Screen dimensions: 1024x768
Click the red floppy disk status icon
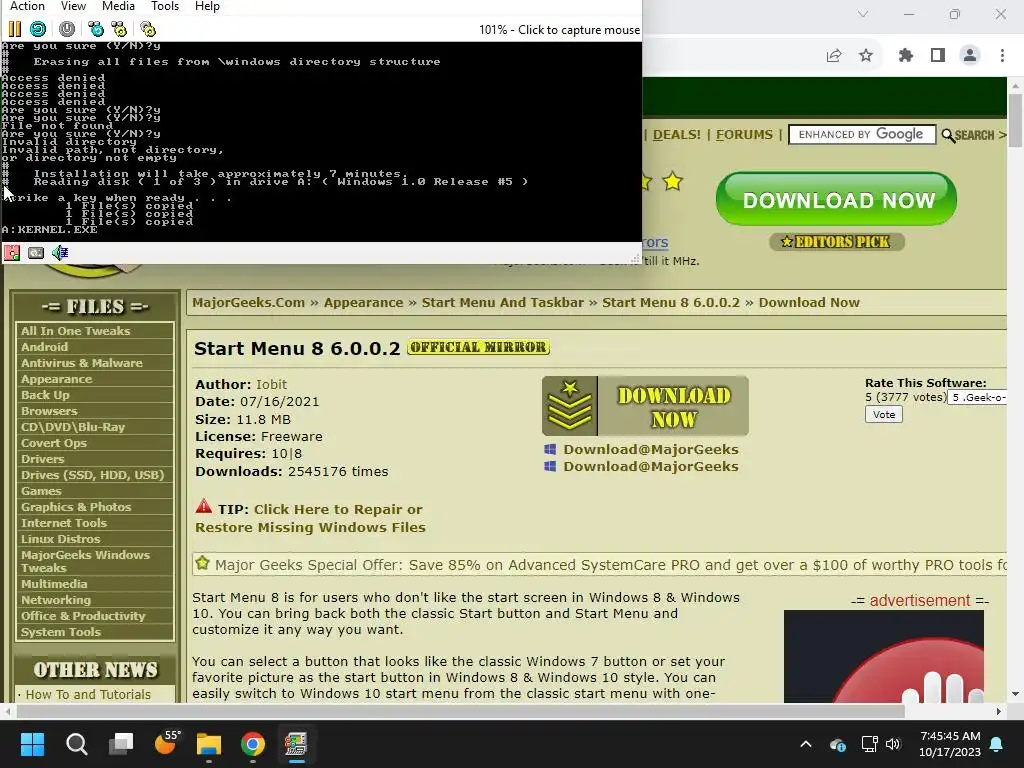point(12,253)
